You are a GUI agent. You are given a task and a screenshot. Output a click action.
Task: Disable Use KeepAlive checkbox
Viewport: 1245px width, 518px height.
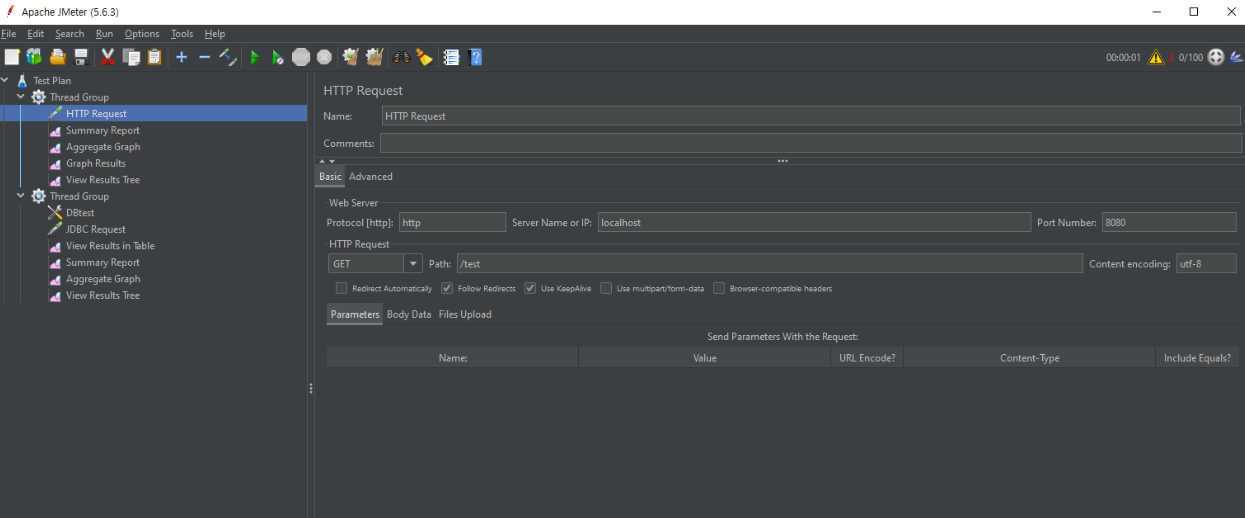point(531,288)
